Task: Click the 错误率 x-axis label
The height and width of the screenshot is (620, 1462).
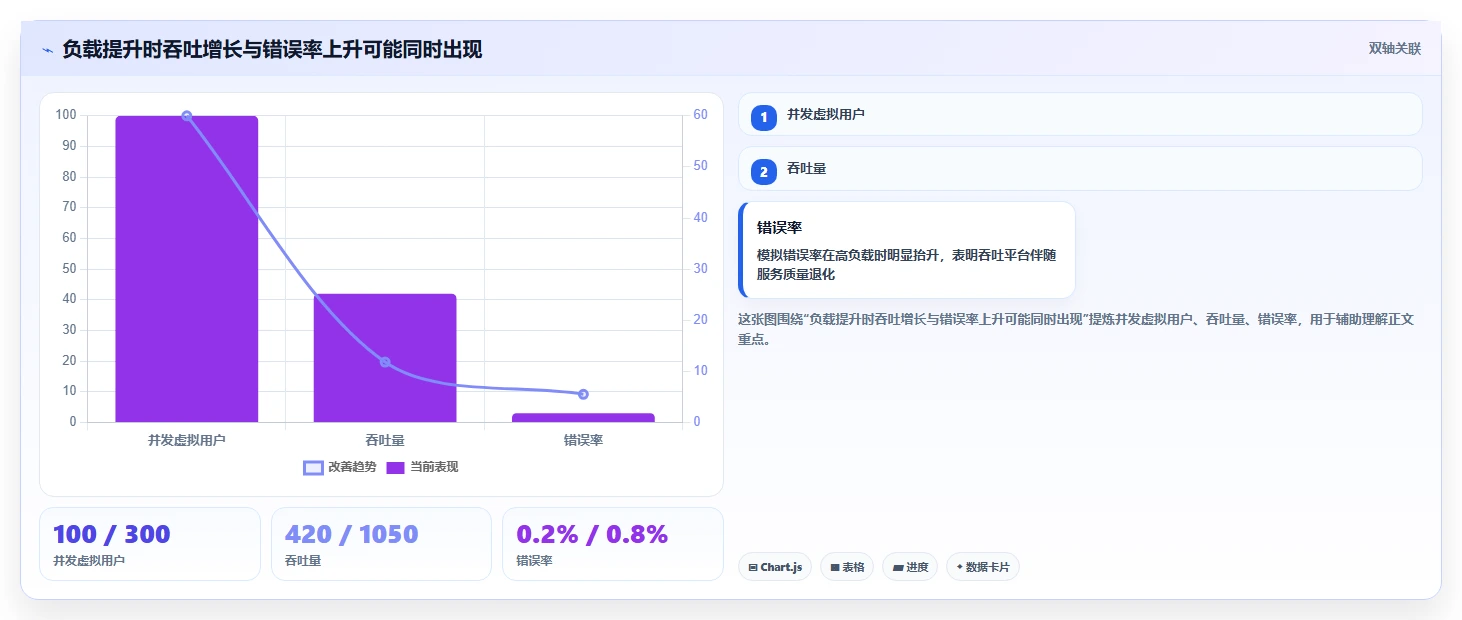Action: [583, 440]
